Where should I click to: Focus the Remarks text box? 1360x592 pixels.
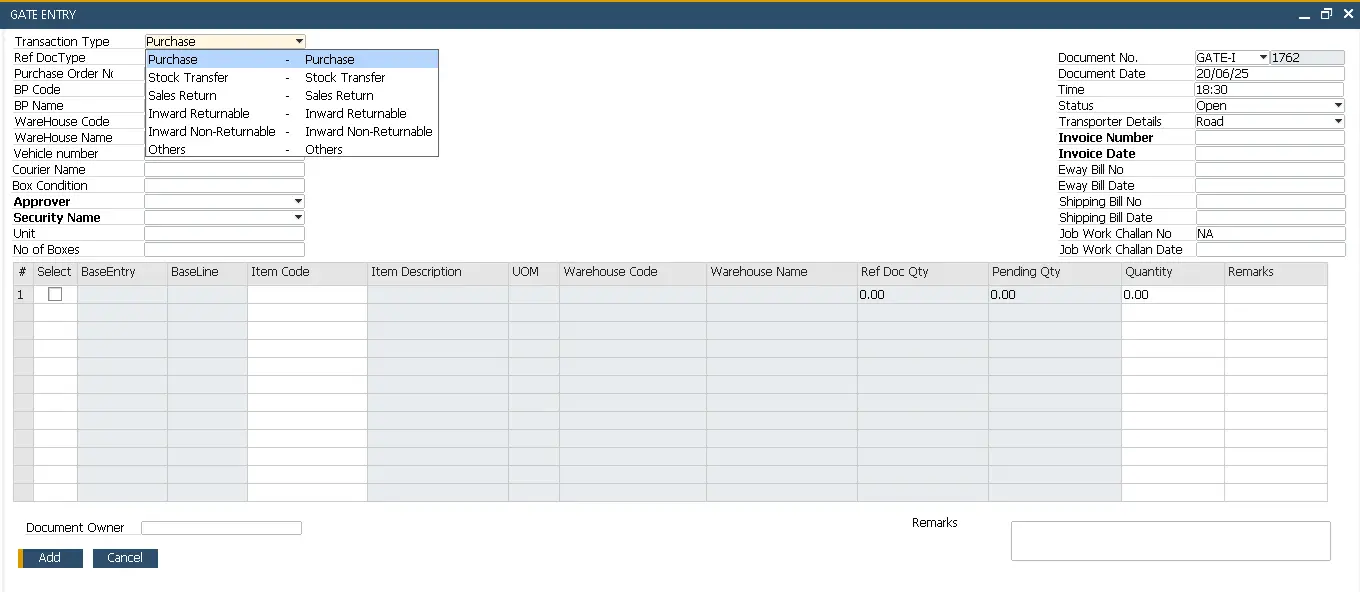click(1170, 541)
